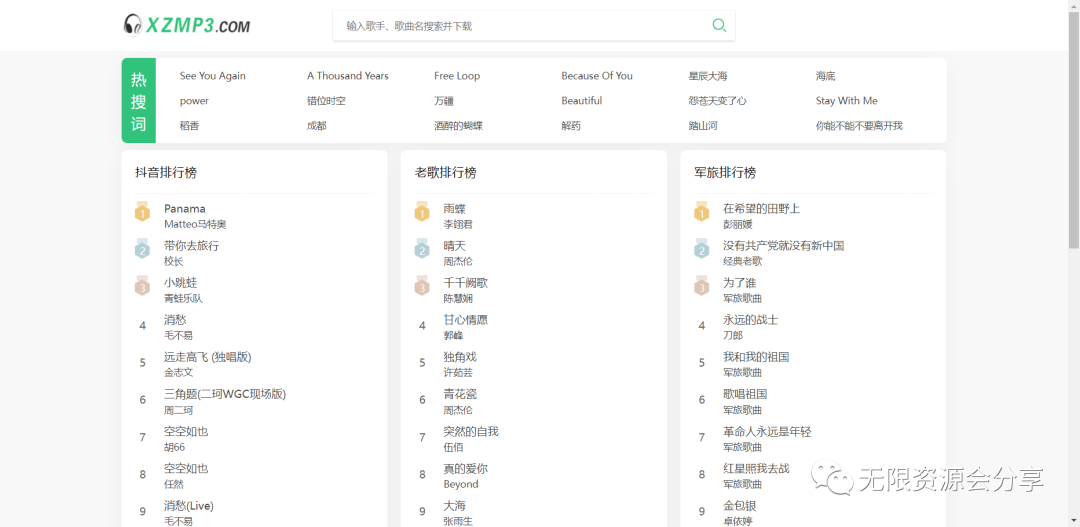
Task: Click hot search word 星辰大海
Action: click(x=707, y=76)
